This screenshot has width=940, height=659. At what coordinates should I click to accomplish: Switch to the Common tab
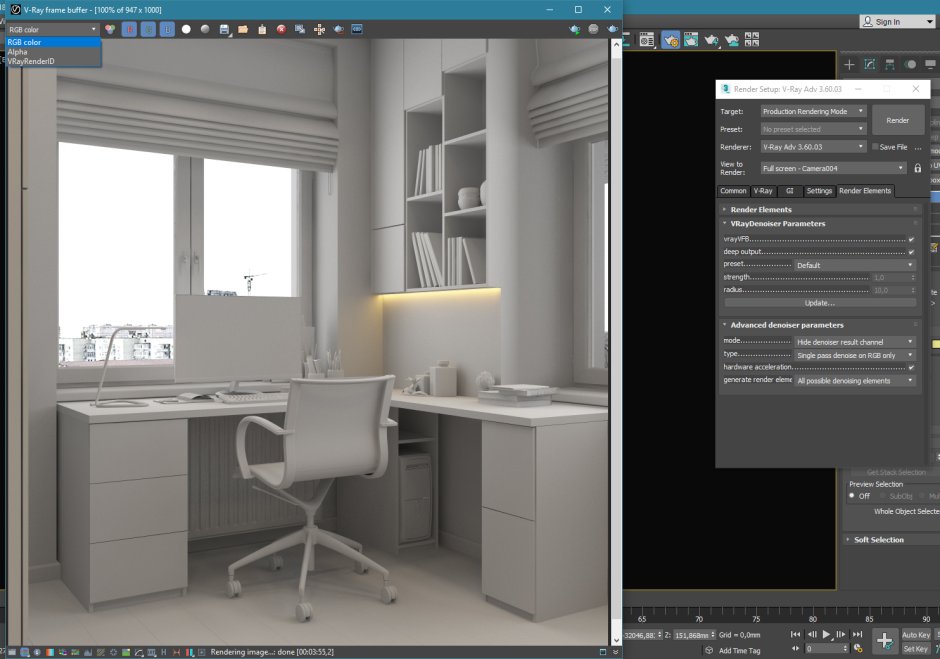click(x=732, y=191)
